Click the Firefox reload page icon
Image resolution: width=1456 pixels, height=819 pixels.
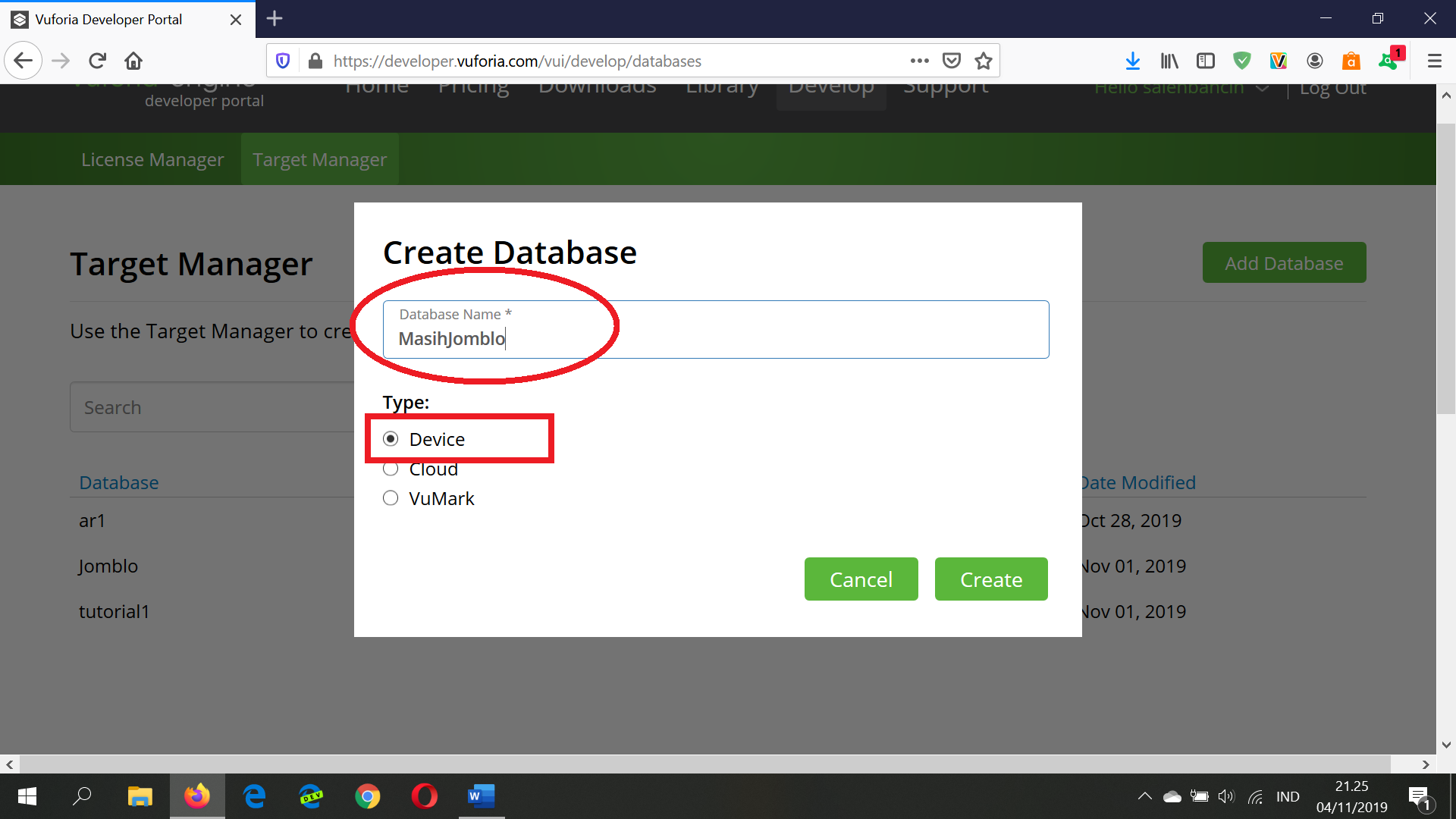pyautogui.click(x=97, y=61)
